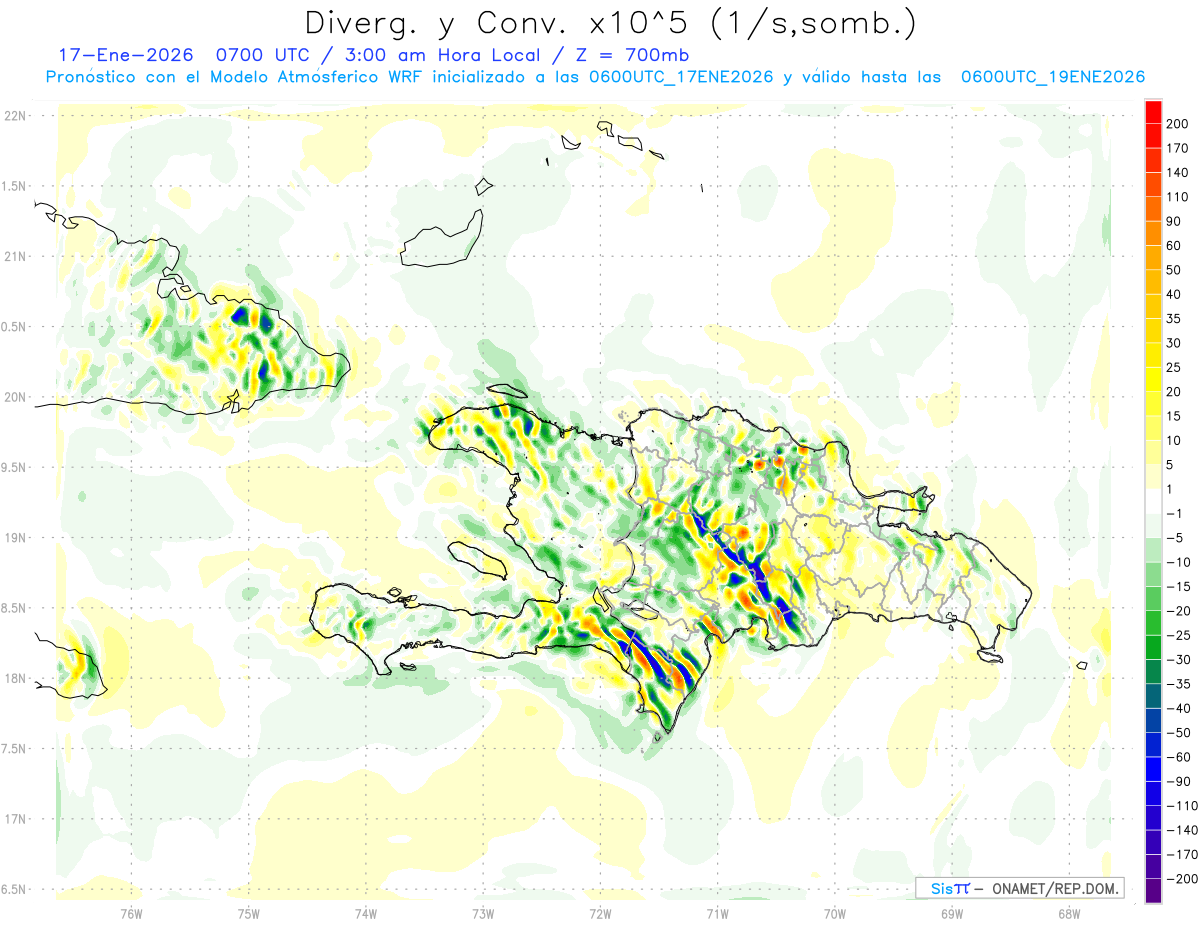Pick the bottom purple swatch of the colorbar
This screenshot has width=1200, height=927.
tap(1153, 890)
